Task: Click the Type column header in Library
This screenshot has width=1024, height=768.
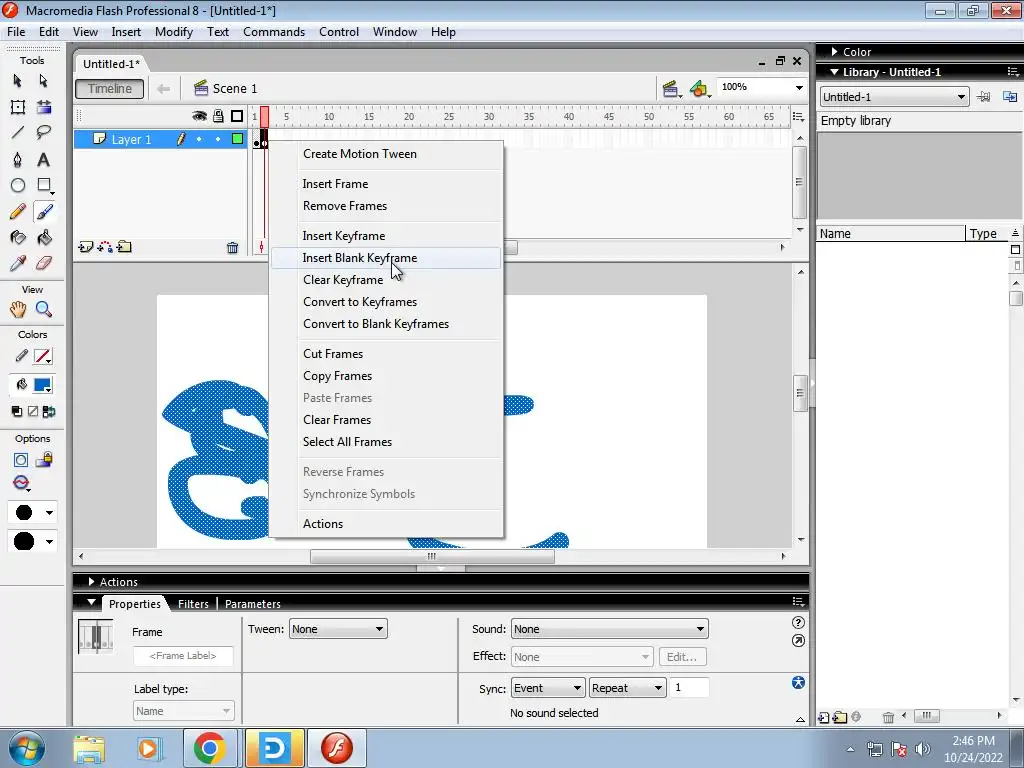Action: click(x=987, y=234)
